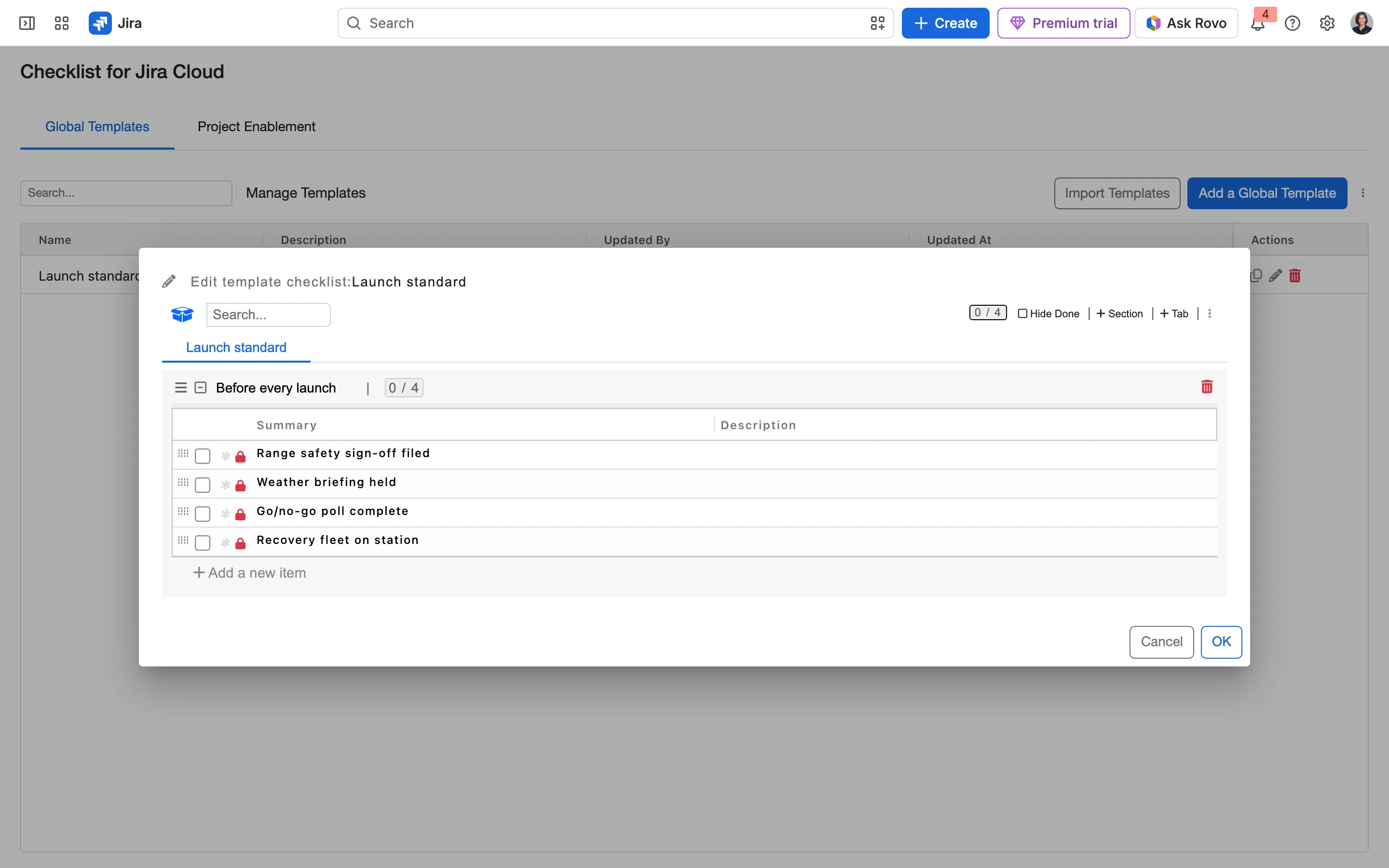This screenshot has width=1389, height=868.
Task: Click mandatory asterisk on Go/no-go poll complete
Action: 226,515
